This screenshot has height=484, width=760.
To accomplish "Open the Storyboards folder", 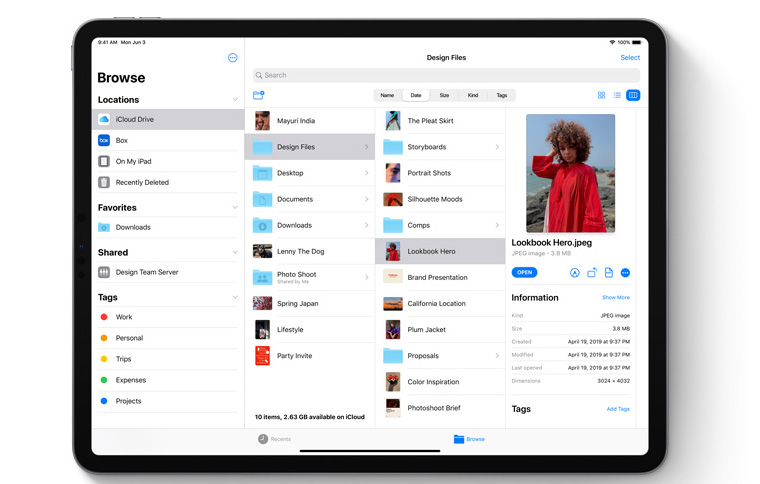I will 441,147.
